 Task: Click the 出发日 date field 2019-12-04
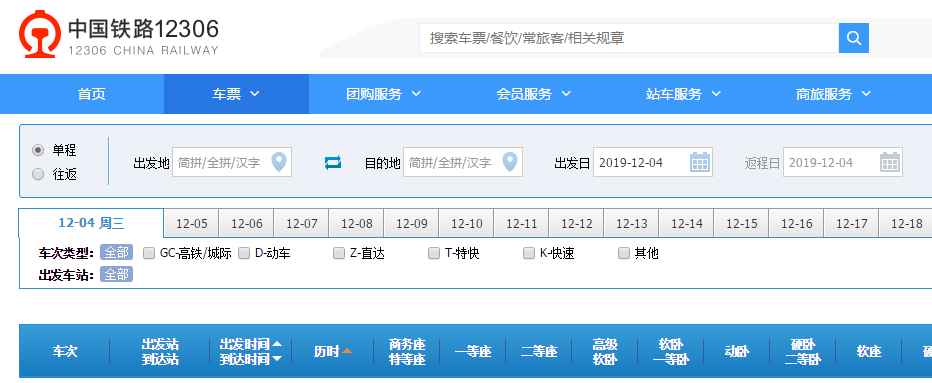653,162
